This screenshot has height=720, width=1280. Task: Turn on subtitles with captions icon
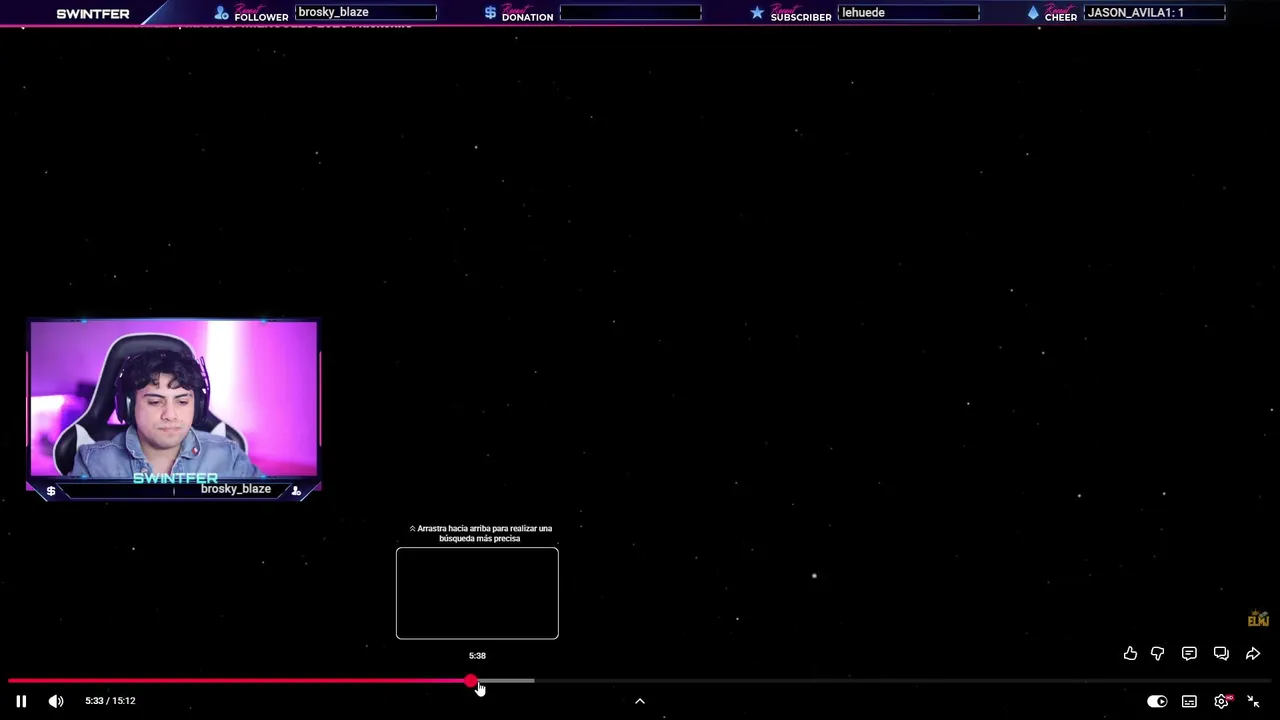[1189, 701]
